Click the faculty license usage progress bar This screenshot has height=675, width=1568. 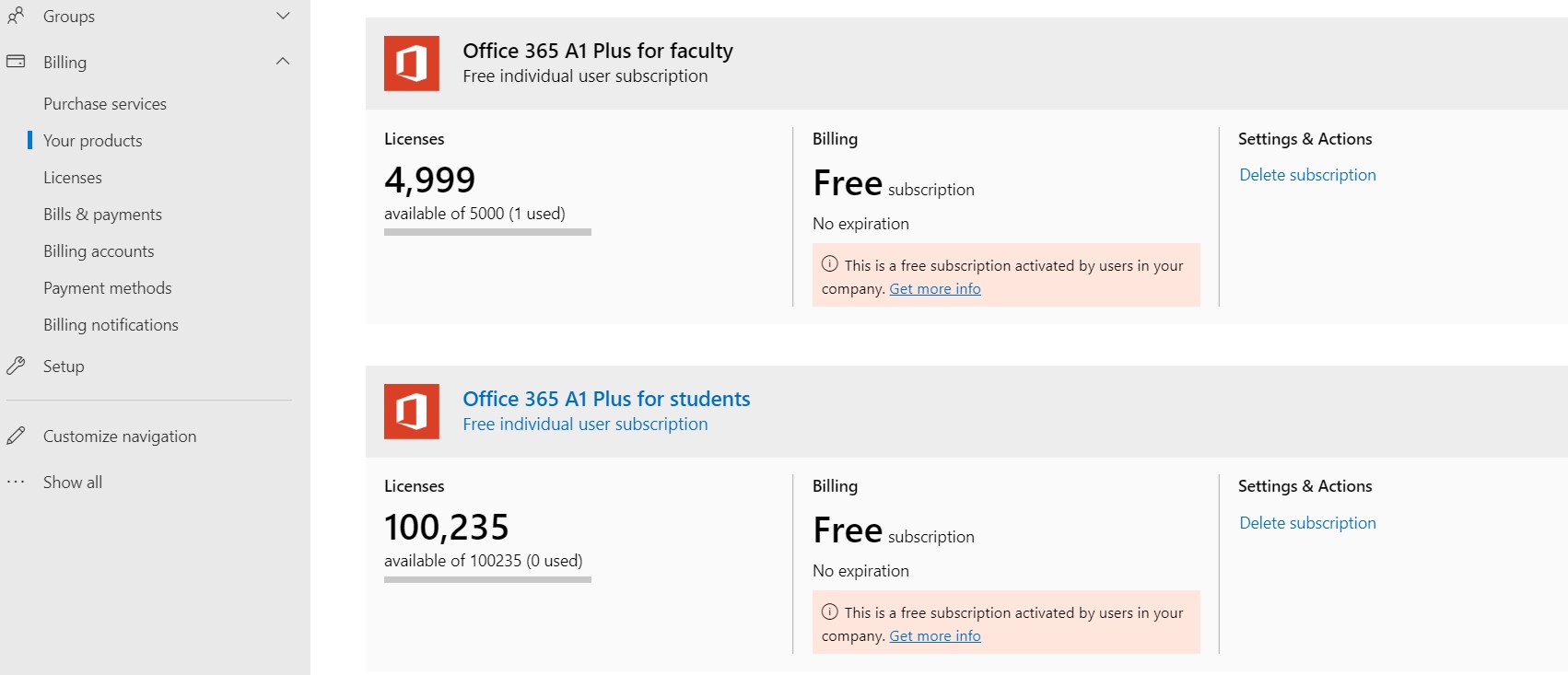point(487,232)
